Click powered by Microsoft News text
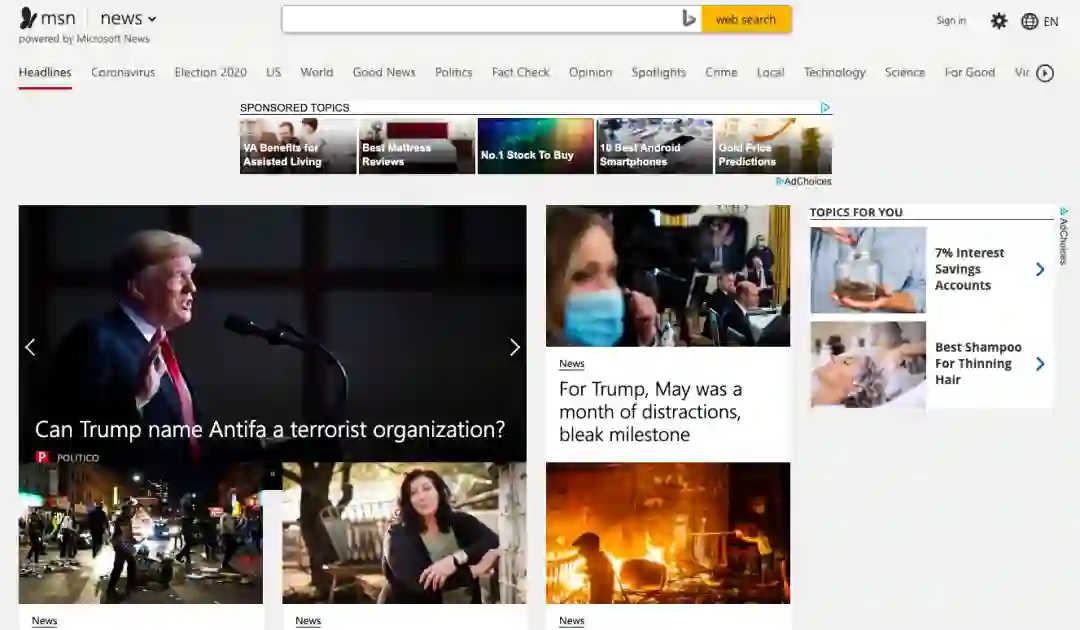This screenshot has height=630, width=1080. 84,39
